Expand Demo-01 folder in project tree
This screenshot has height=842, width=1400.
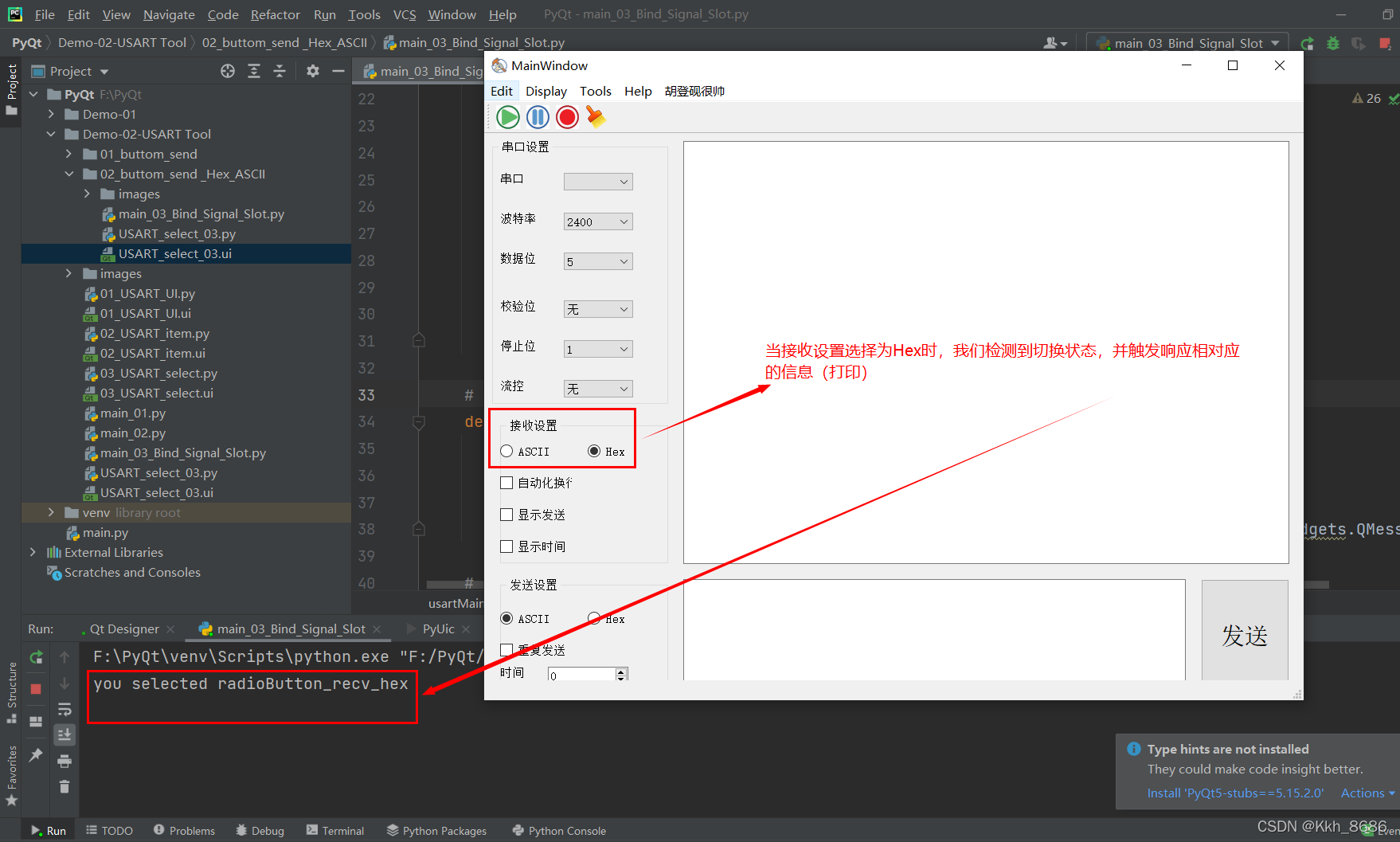[51, 114]
